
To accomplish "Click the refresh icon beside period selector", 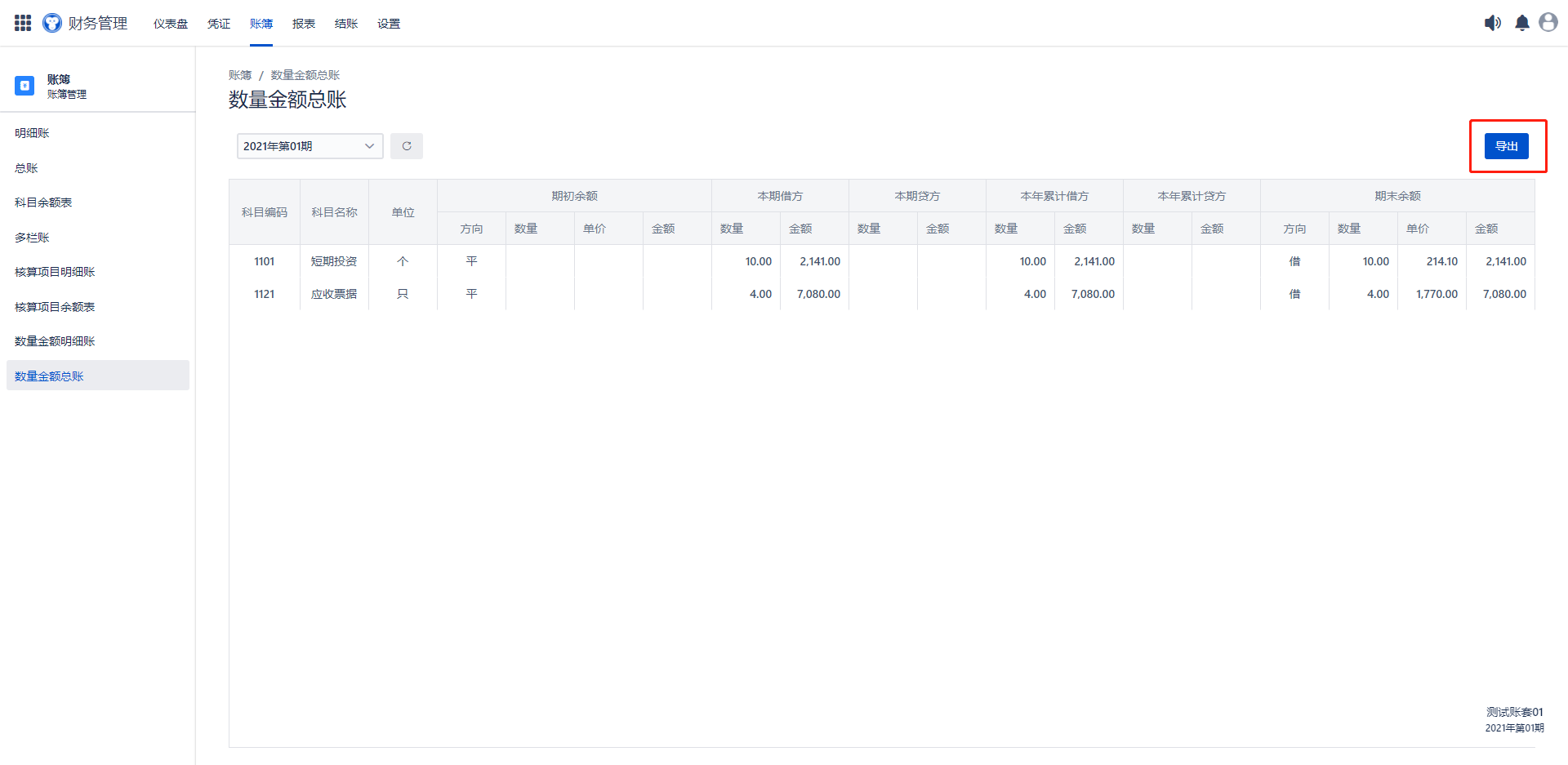I will tap(406, 146).
